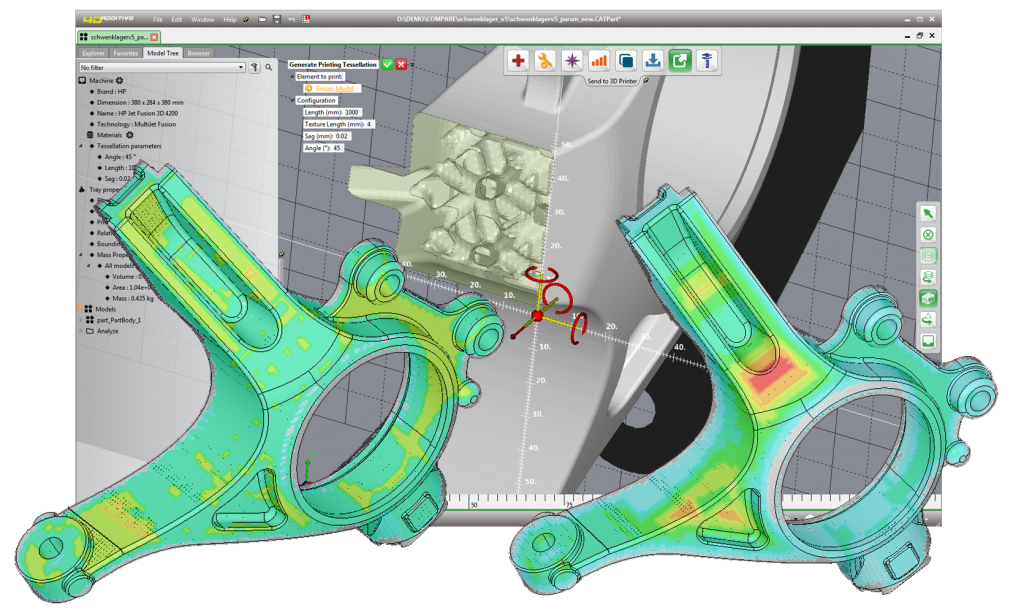The image size is (1024, 613).
Task: Click the layers with arrow icon in right sidebar
Action: click(x=928, y=277)
